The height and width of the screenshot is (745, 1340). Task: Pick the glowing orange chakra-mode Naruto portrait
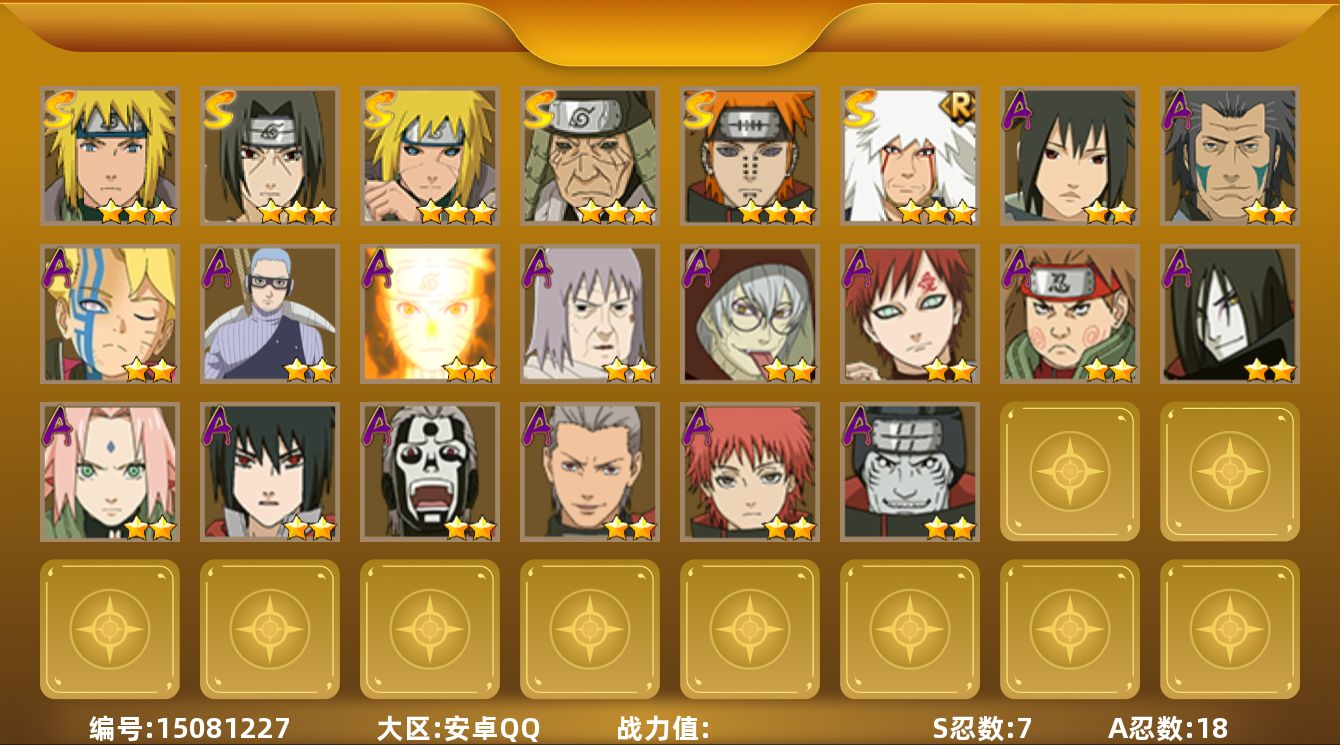(430, 314)
